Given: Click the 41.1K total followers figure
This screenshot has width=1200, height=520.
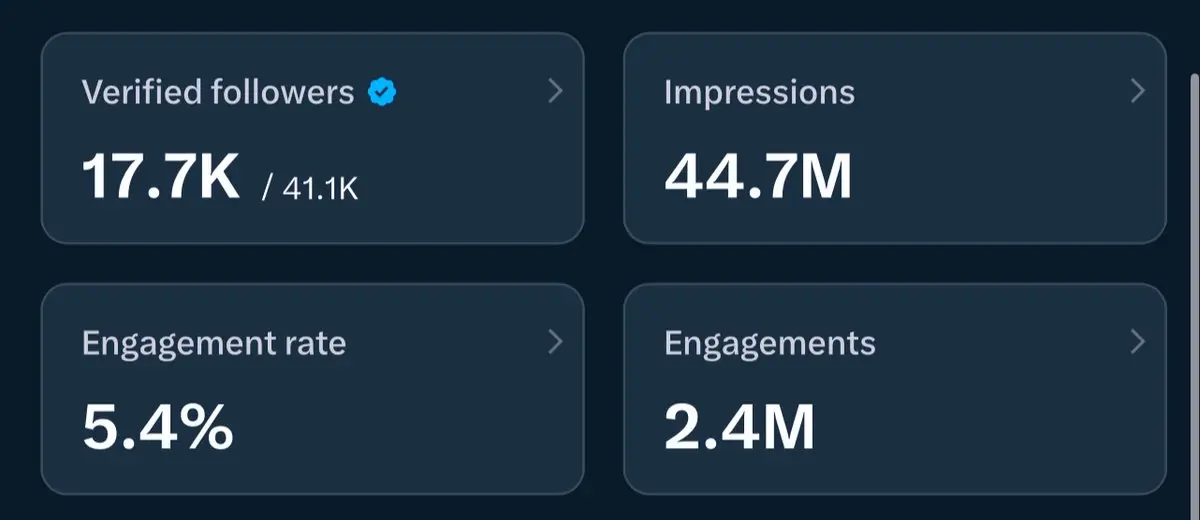Looking at the screenshot, I should point(319,188).
